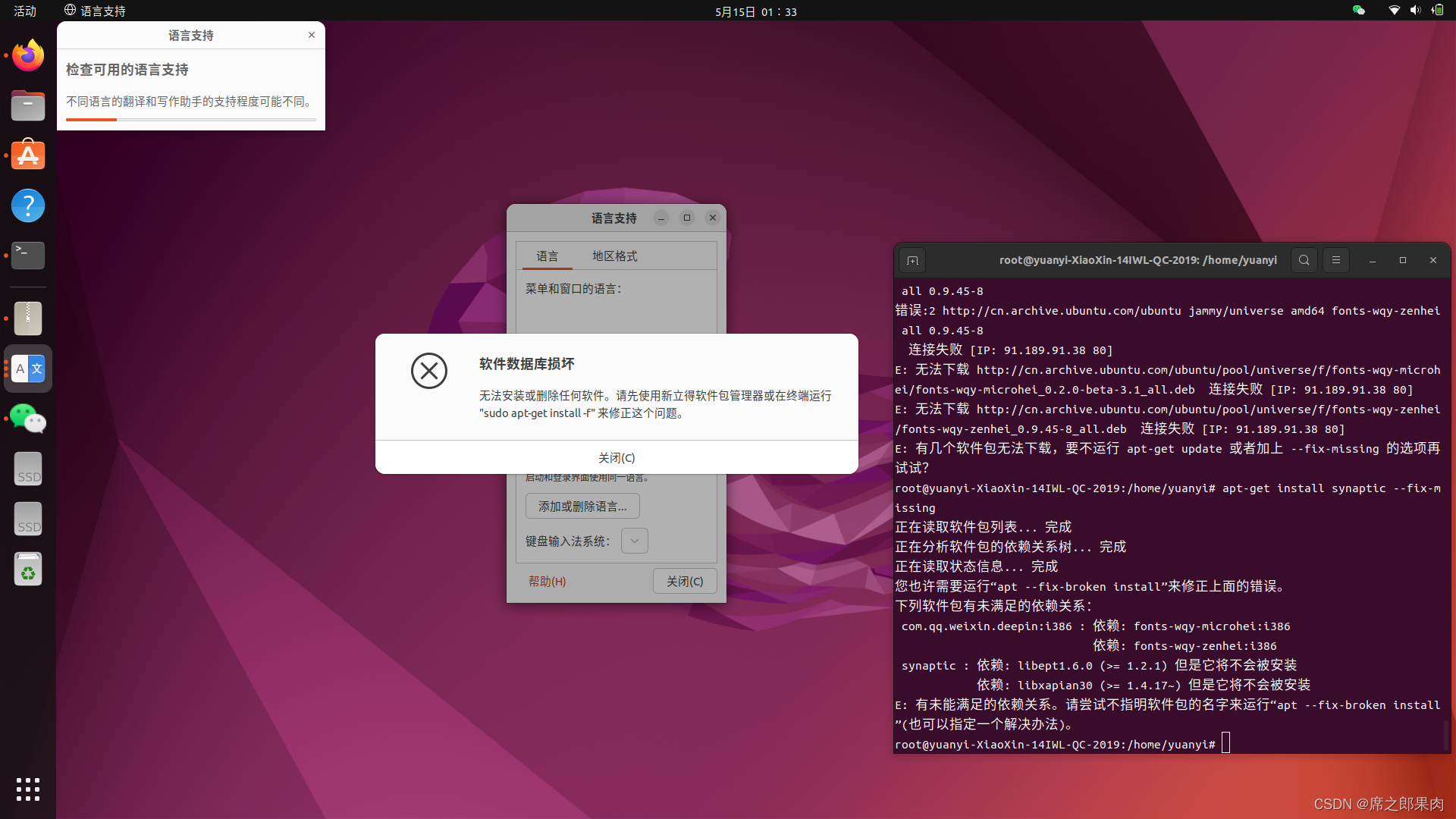The width and height of the screenshot is (1456, 819).
Task: Click the terminal command input area
Action: [x=1226, y=743]
